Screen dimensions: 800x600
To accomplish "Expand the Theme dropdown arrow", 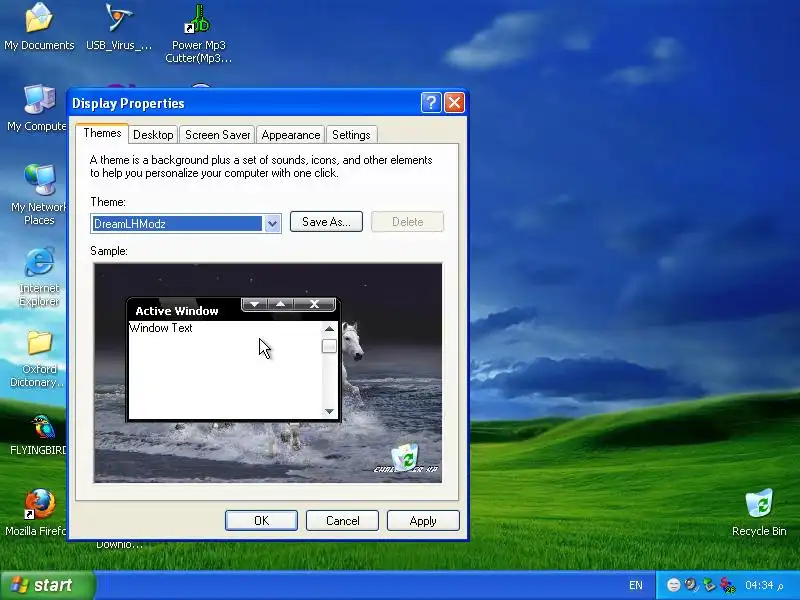I will coord(272,223).
